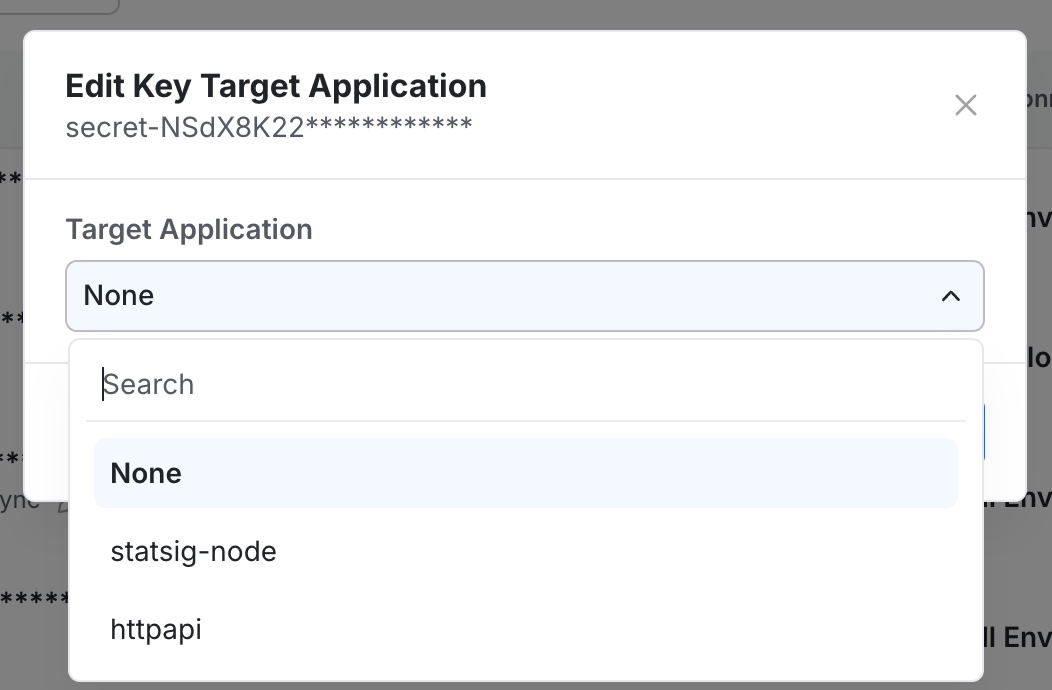Click the Target Application field label
Image resolution: width=1052 pixels, height=690 pixels.
pos(189,229)
